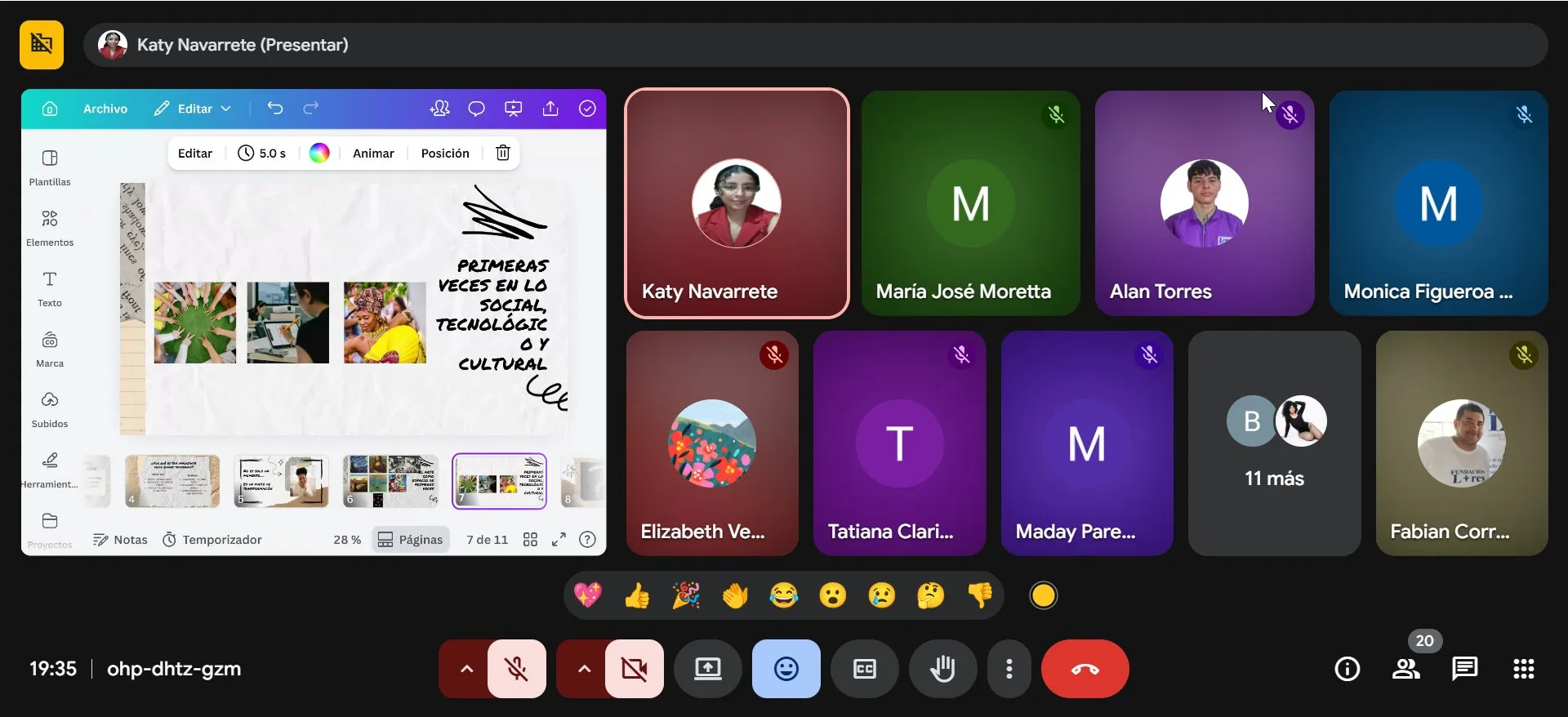The image size is (1568, 717).
Task: Unmute the microphone
Action: pyautogui.click(x=516, y=669)
